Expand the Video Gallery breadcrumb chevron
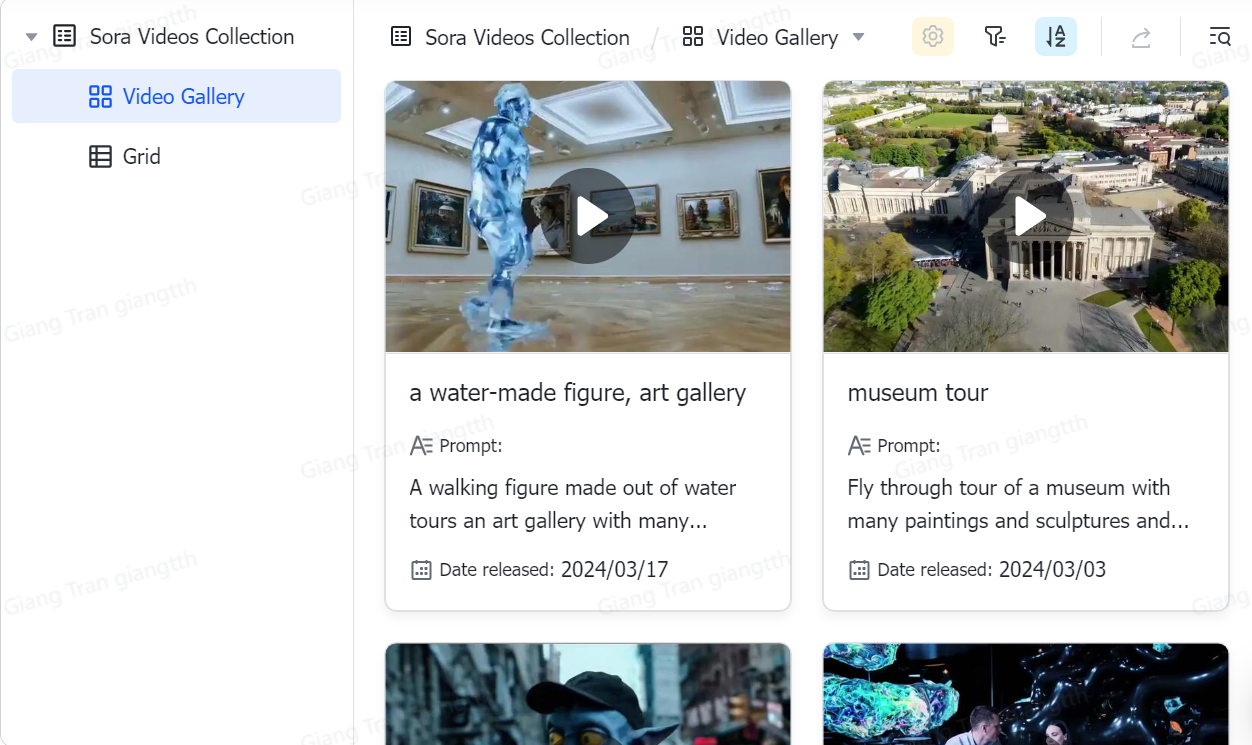This screenshot has width=1252, height=745. [858, 37]
